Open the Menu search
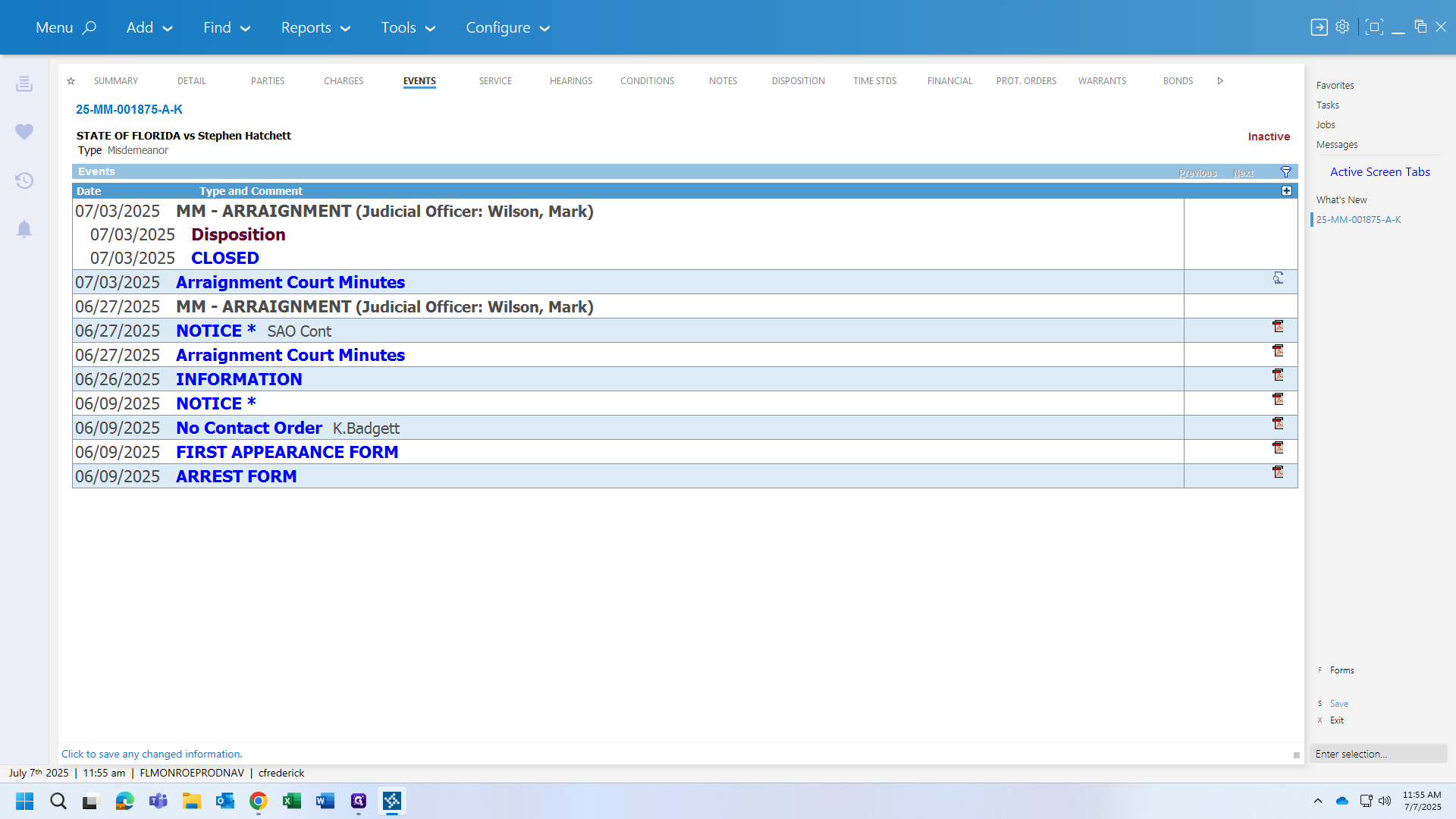This screenshot has width=1456, height=819. 66,27
